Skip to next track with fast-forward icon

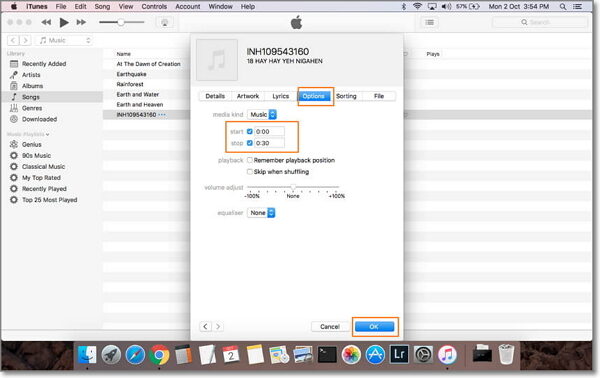[x=81, y=23]
